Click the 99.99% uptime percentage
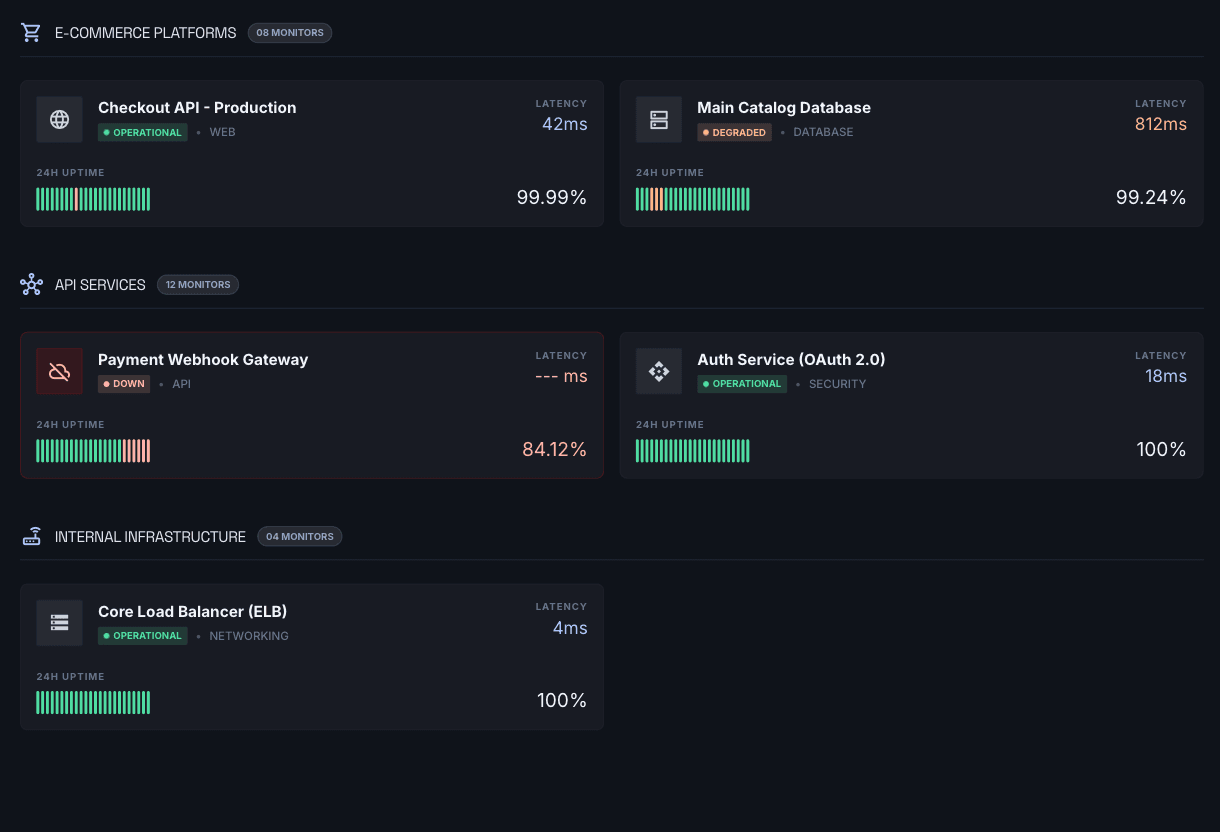The height and width of the screenshot is (832, 1220). tap(552, 198)
